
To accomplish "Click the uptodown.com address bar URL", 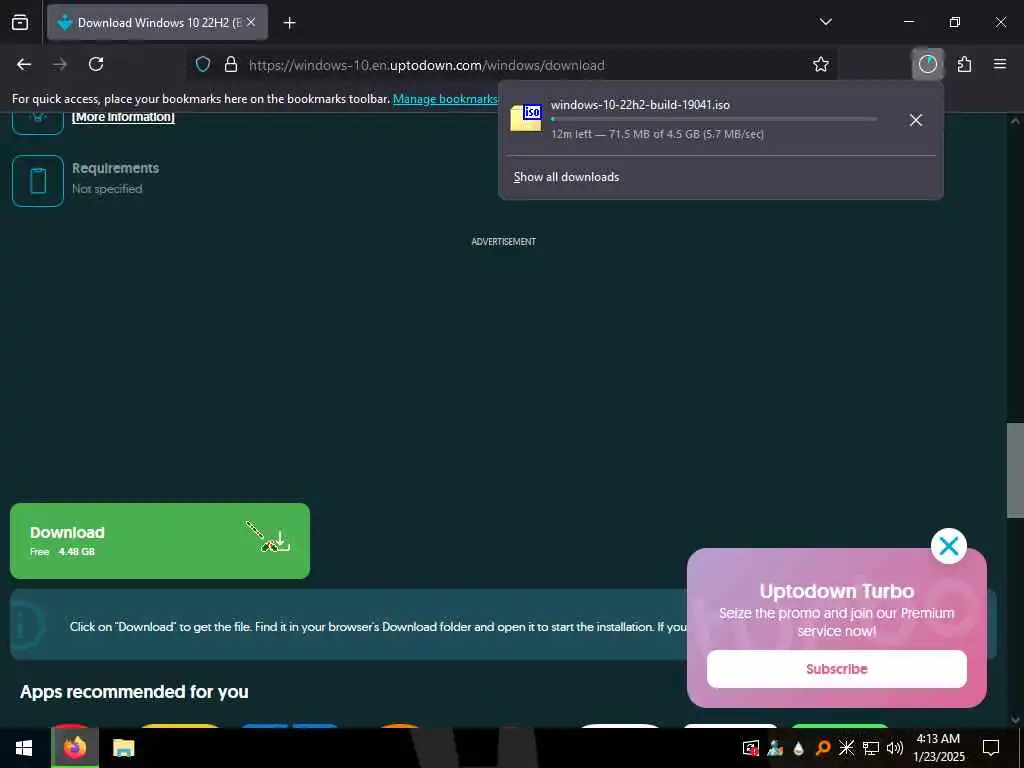I will (x=426, y=65).
